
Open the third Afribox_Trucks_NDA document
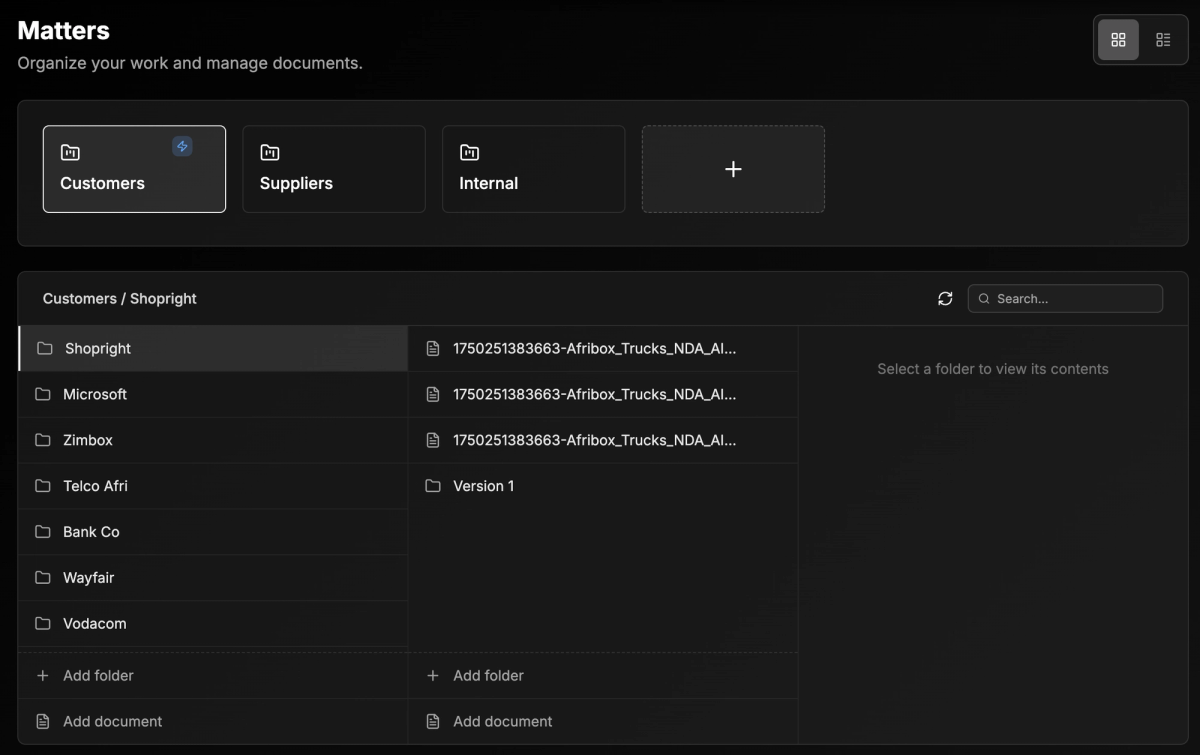click(x=603, y=440)
